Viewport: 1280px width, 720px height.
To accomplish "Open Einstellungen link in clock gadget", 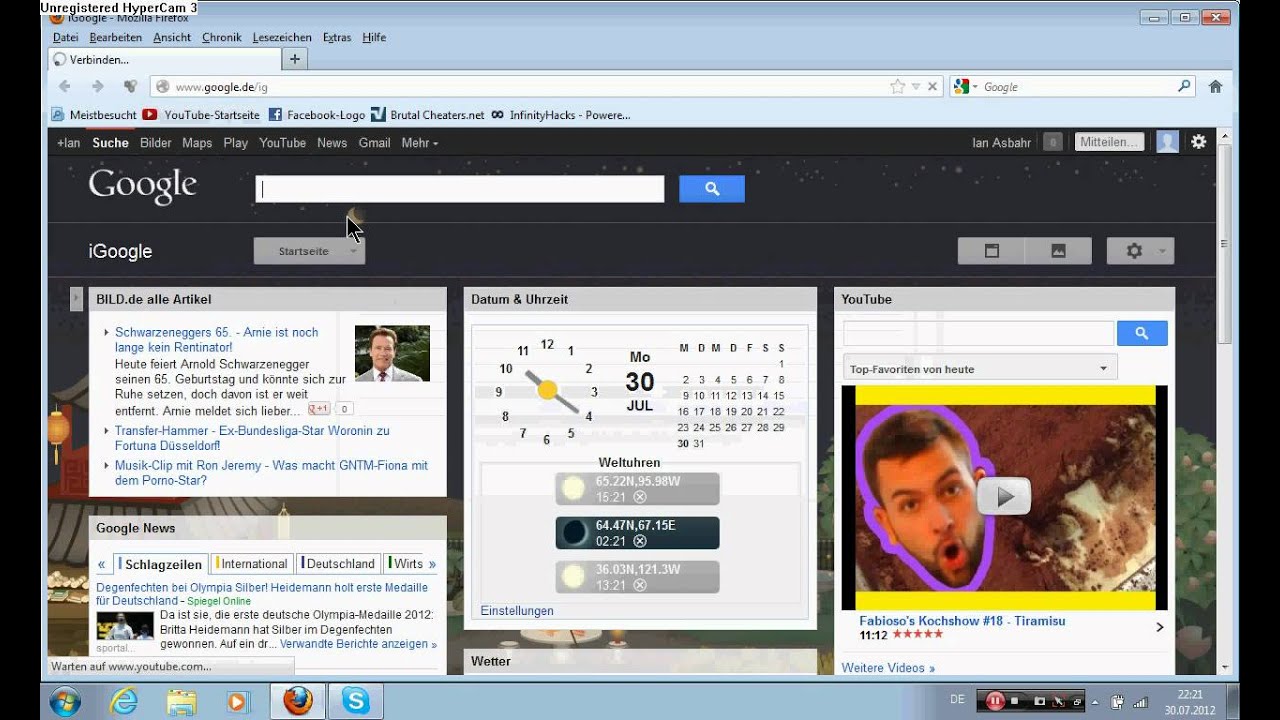I will pyautogui.click(x=517, y=611).
